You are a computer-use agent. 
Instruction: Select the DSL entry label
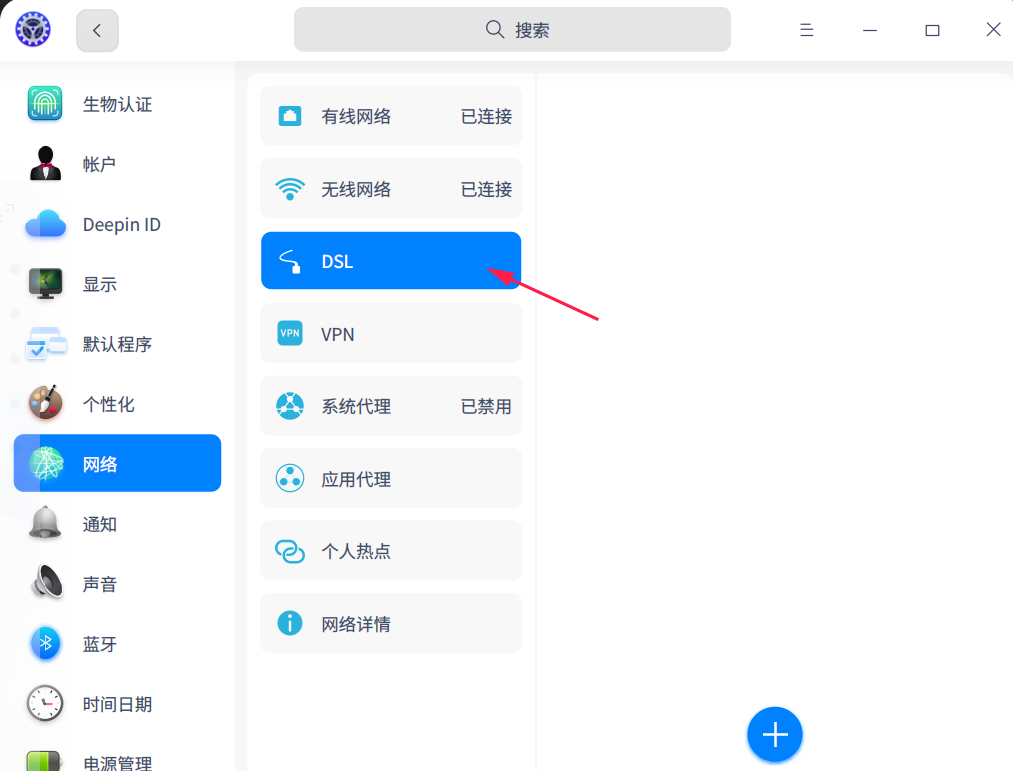(x=337, y=262)
